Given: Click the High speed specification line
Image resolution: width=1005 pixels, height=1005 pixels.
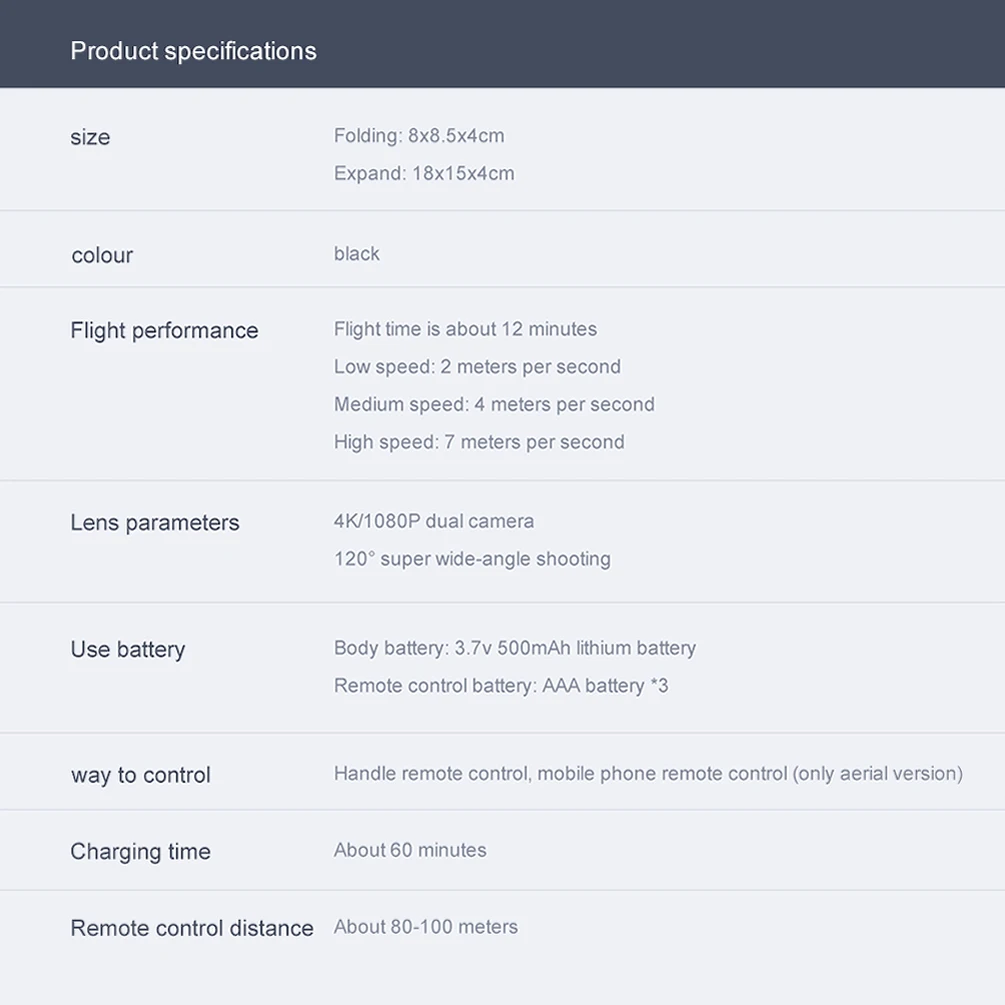Looking at the screenshot, I should [479, 442].
